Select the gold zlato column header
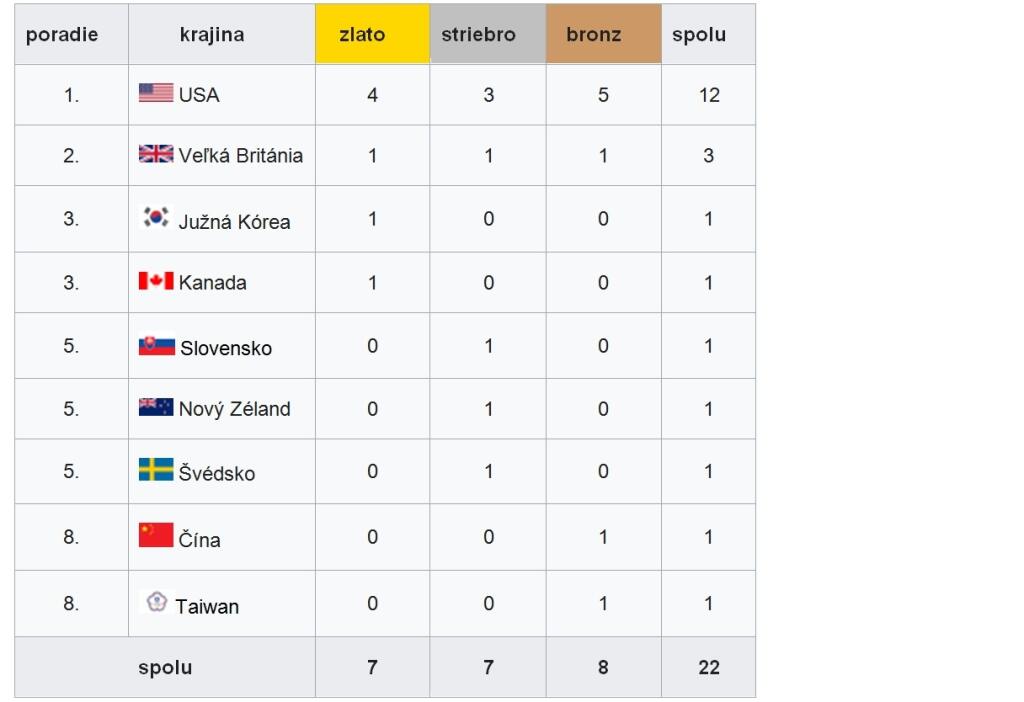The image size is (1024, 702). tap(372, 34)
